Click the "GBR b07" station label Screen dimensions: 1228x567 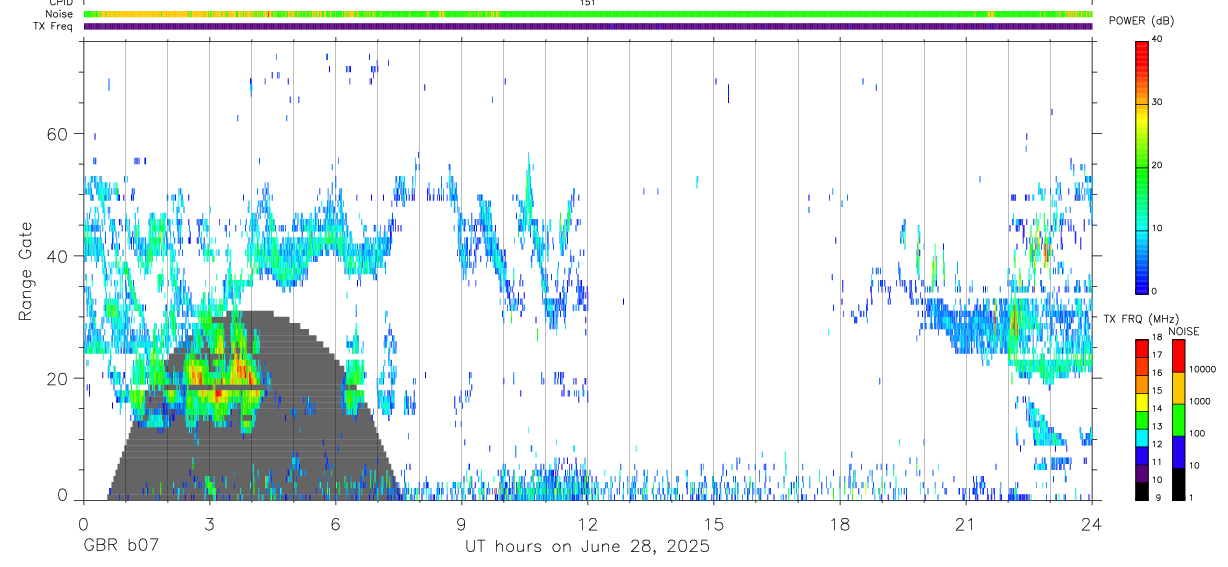119,547
